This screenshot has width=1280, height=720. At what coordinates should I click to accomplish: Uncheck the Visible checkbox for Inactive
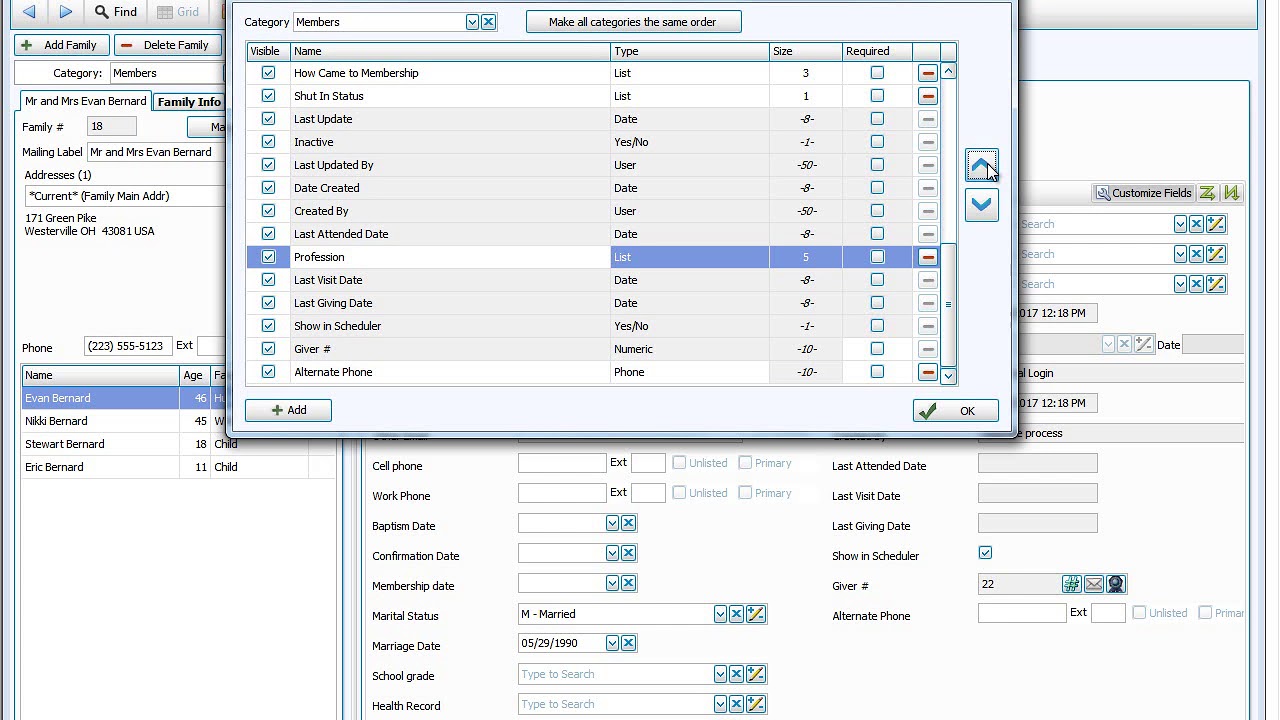(268, 142)
